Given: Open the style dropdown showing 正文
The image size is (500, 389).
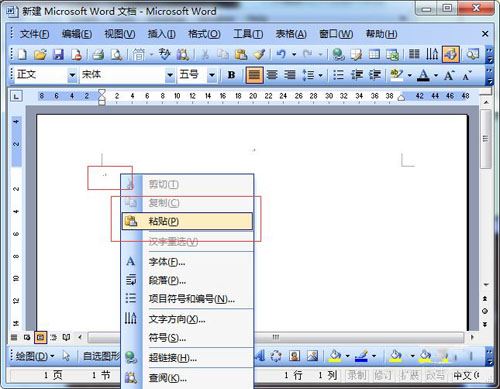Looking at the screenshot, I should pos(72,75).
